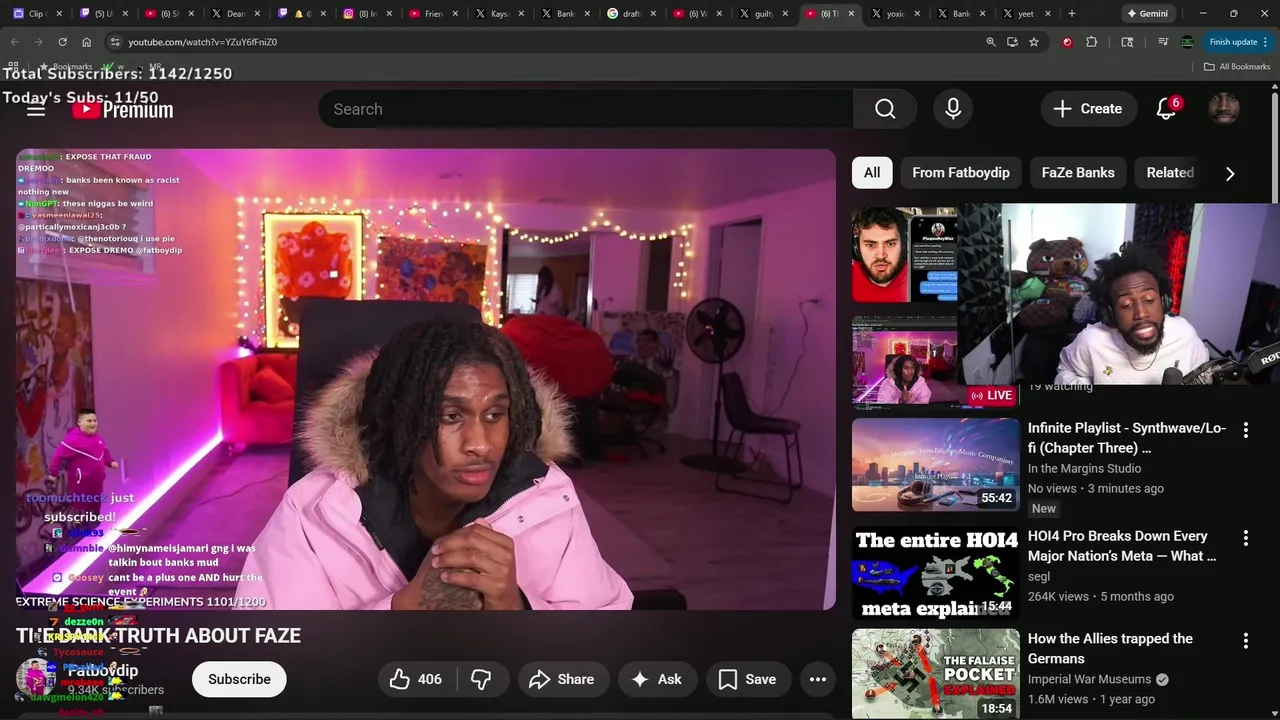The image size is (1280, 720).
Task: Open the media controls icon in the toolbar
Action: click(x=1163, y=42)
